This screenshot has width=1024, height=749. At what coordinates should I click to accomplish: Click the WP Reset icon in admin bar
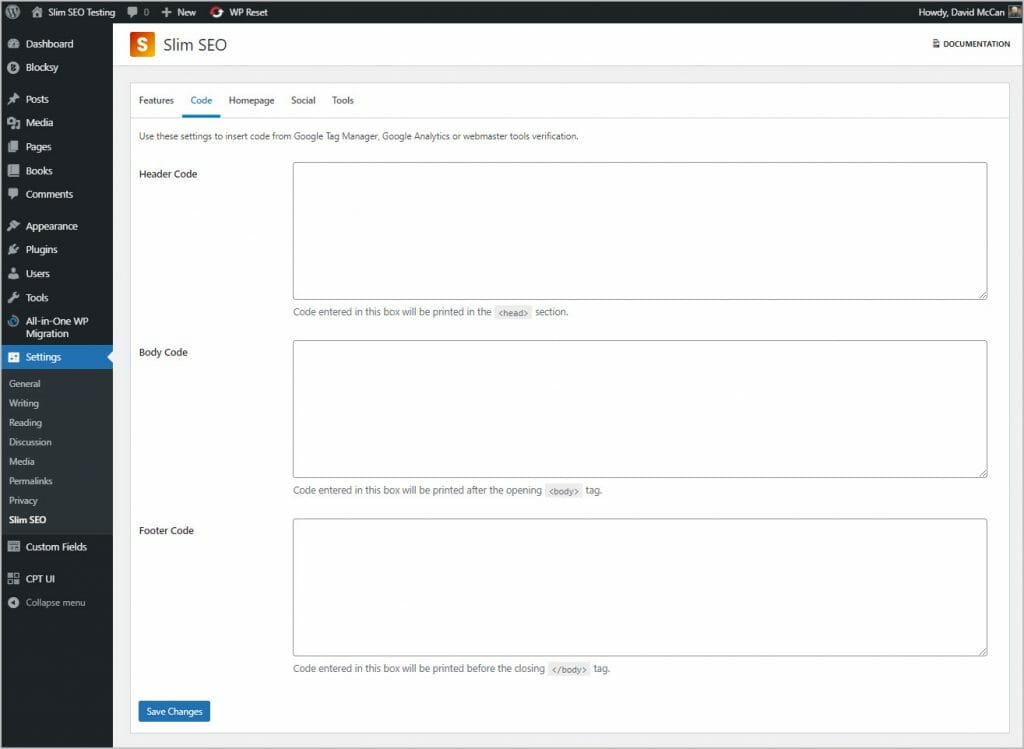216,12
